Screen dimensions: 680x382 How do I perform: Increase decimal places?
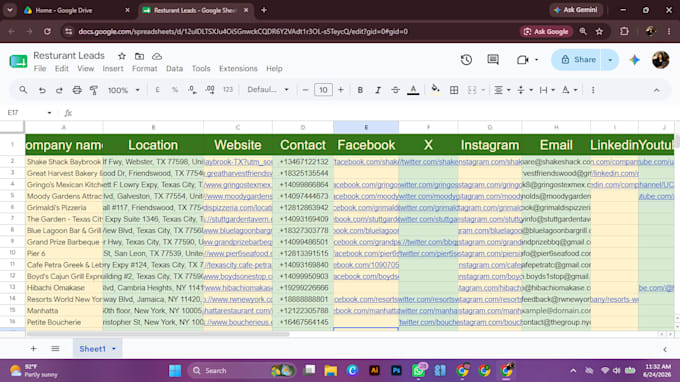pyautogui.click(x=210, y=90)
